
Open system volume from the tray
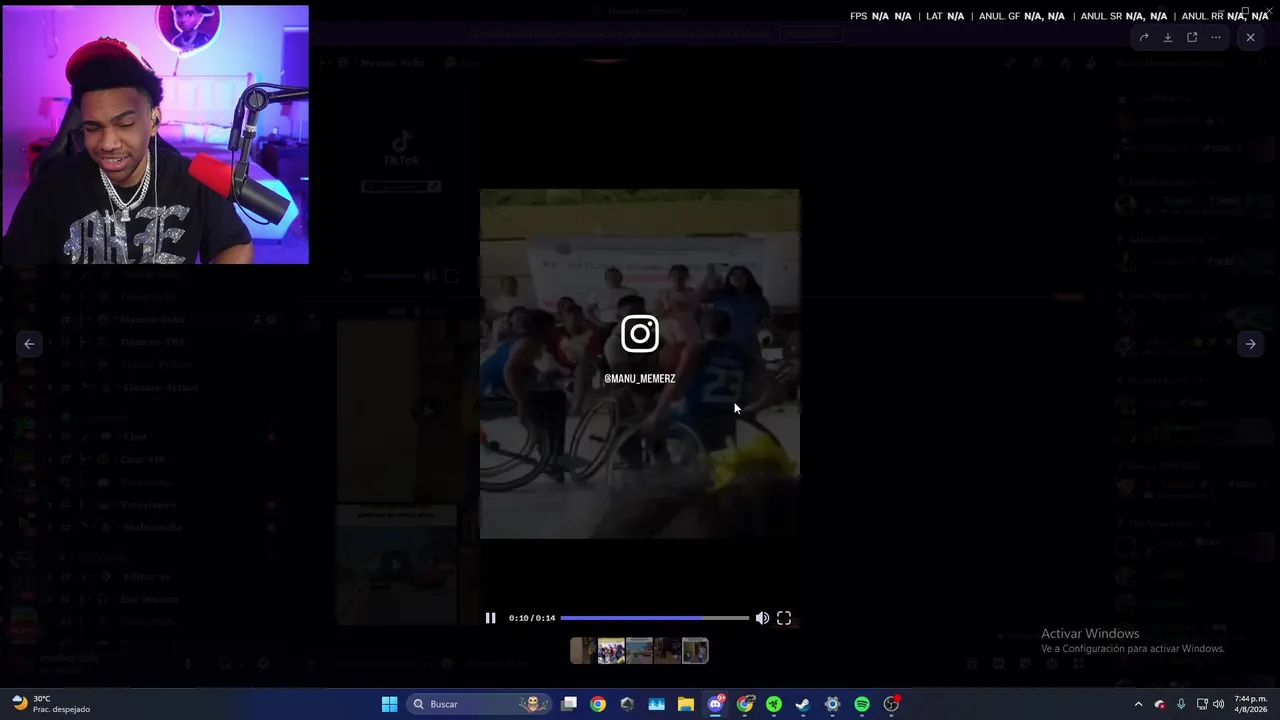click(x=1218, y=704)
